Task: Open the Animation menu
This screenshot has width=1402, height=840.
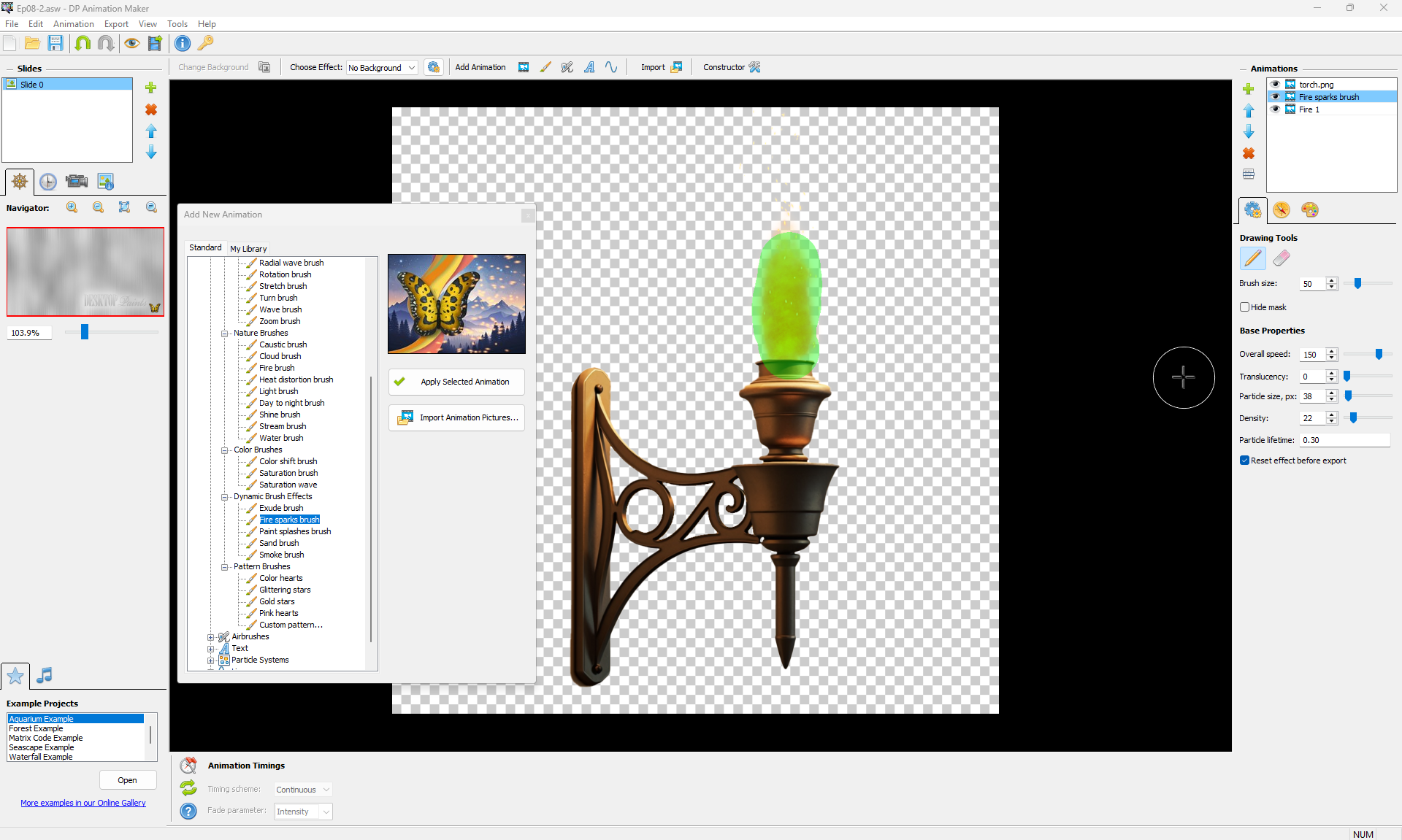Action: 73,24
